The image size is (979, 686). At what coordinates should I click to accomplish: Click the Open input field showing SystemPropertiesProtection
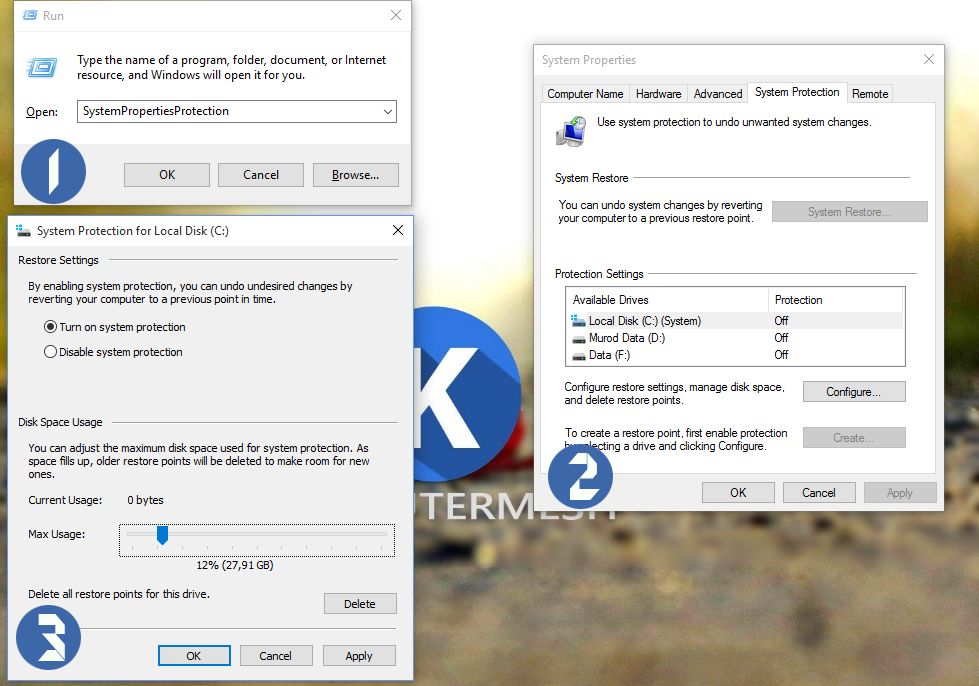pos(230,111)
